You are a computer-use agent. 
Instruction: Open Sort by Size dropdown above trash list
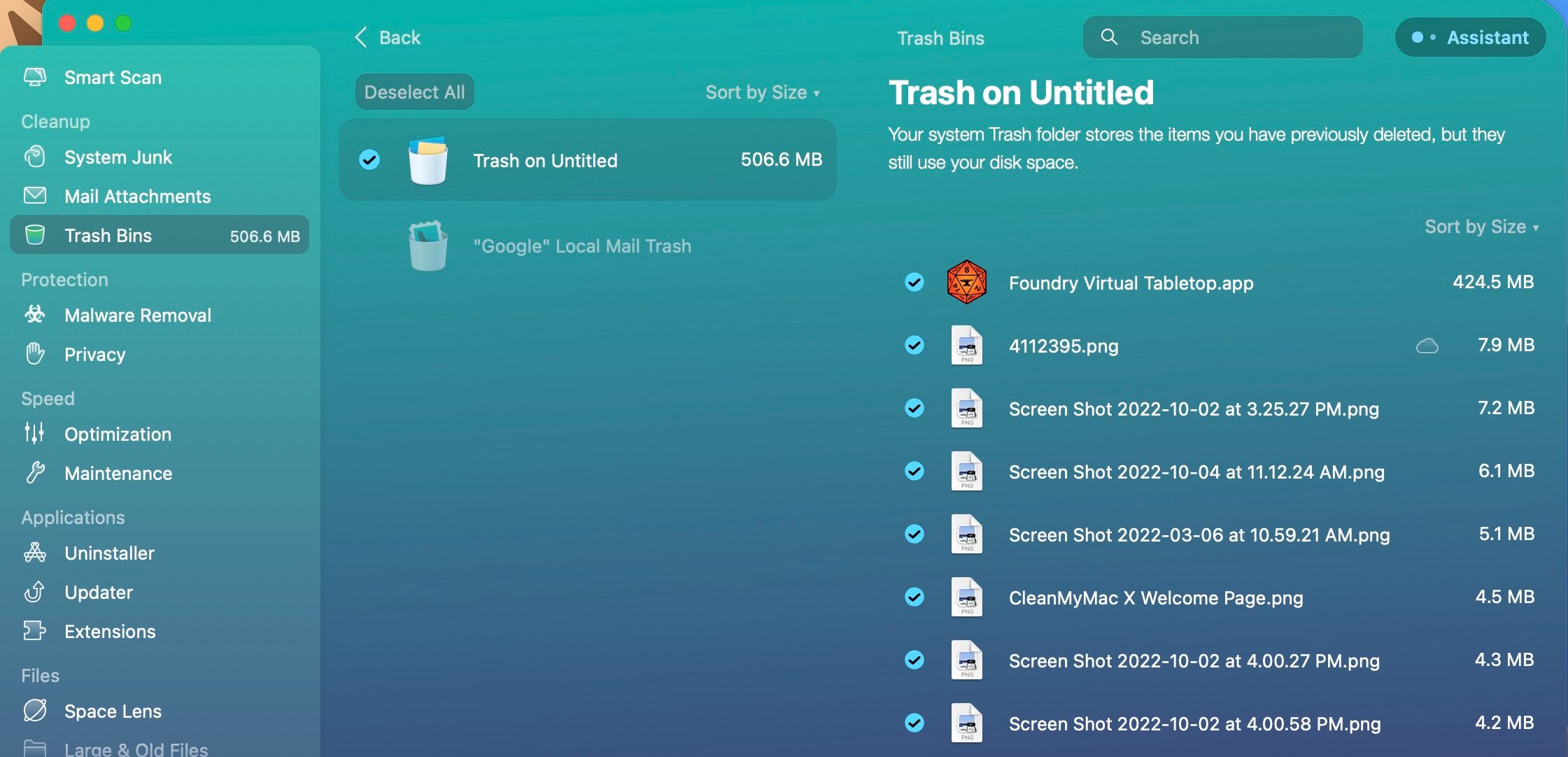click(x=763, y=92)
